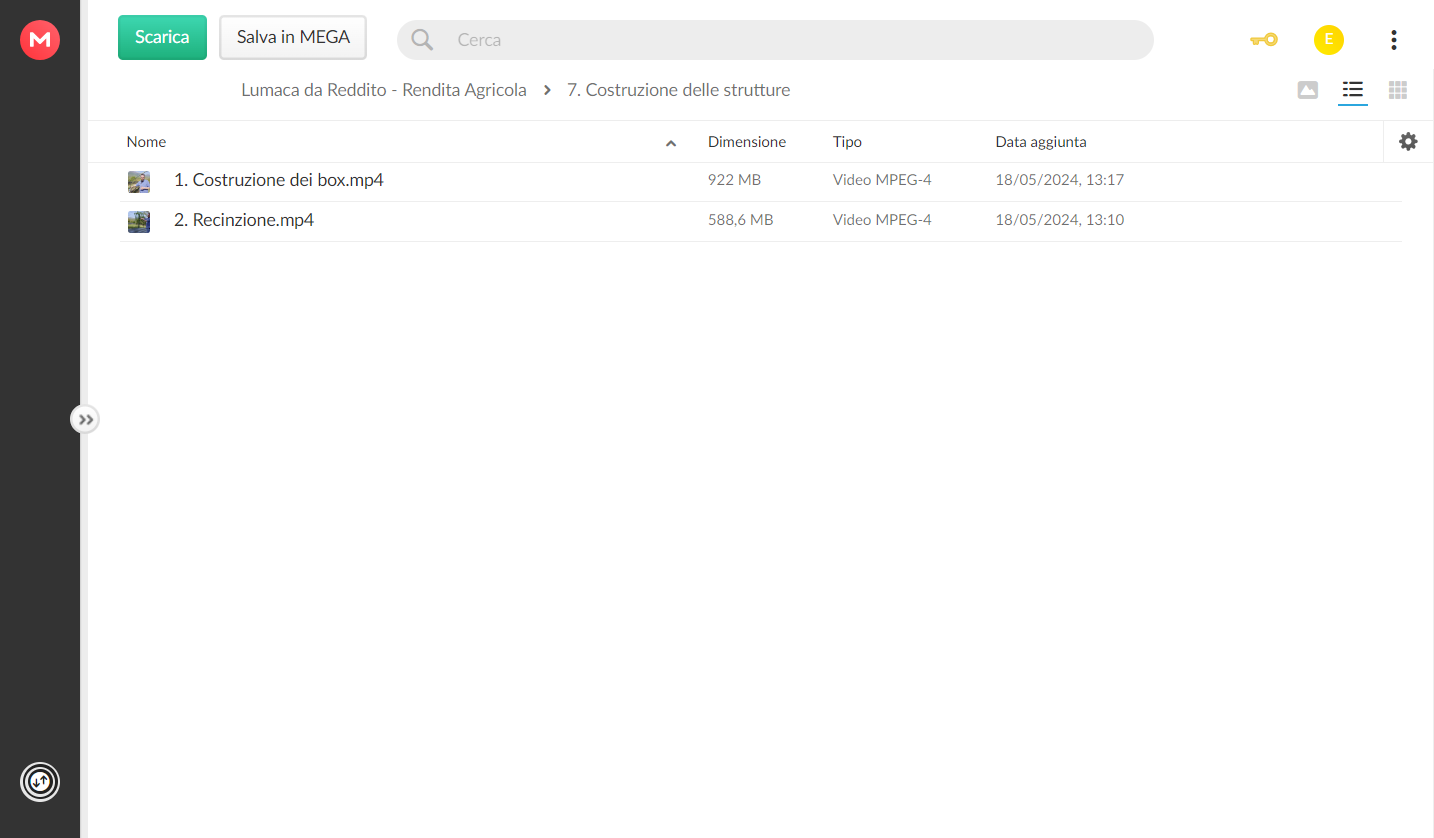Click the Salva in MEGA button
This screenshot has height=838, width=1434.
[293, 38]
